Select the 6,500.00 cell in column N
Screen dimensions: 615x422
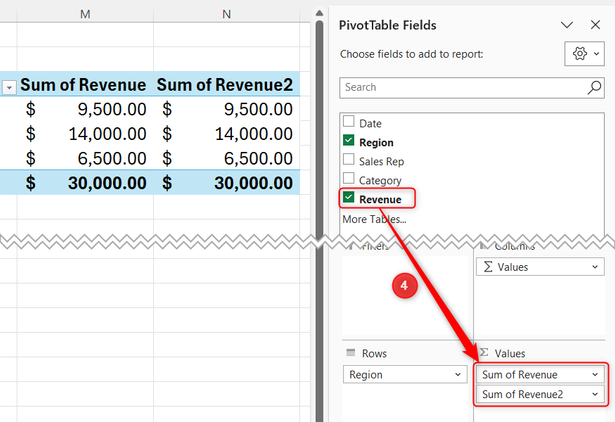coord(226,158)
